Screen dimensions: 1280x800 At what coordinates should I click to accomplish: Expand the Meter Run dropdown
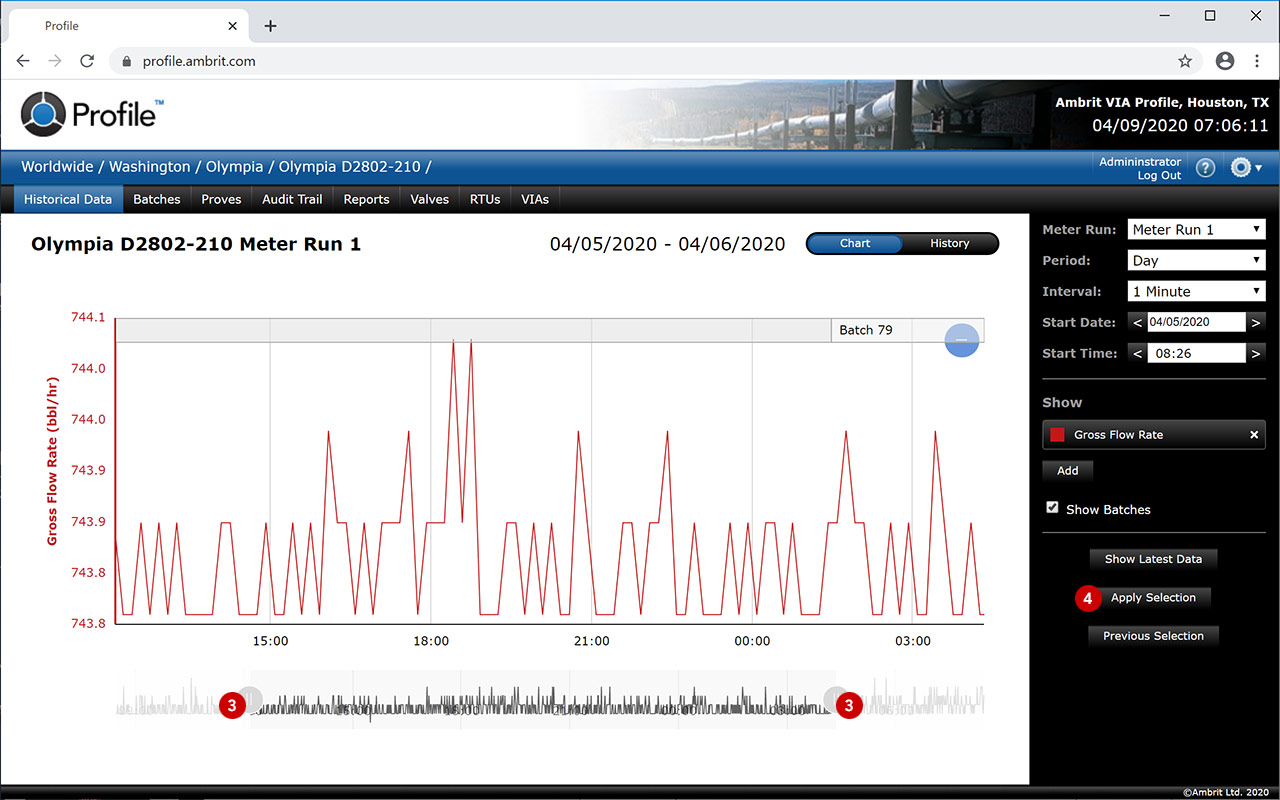pos(1195,229)
